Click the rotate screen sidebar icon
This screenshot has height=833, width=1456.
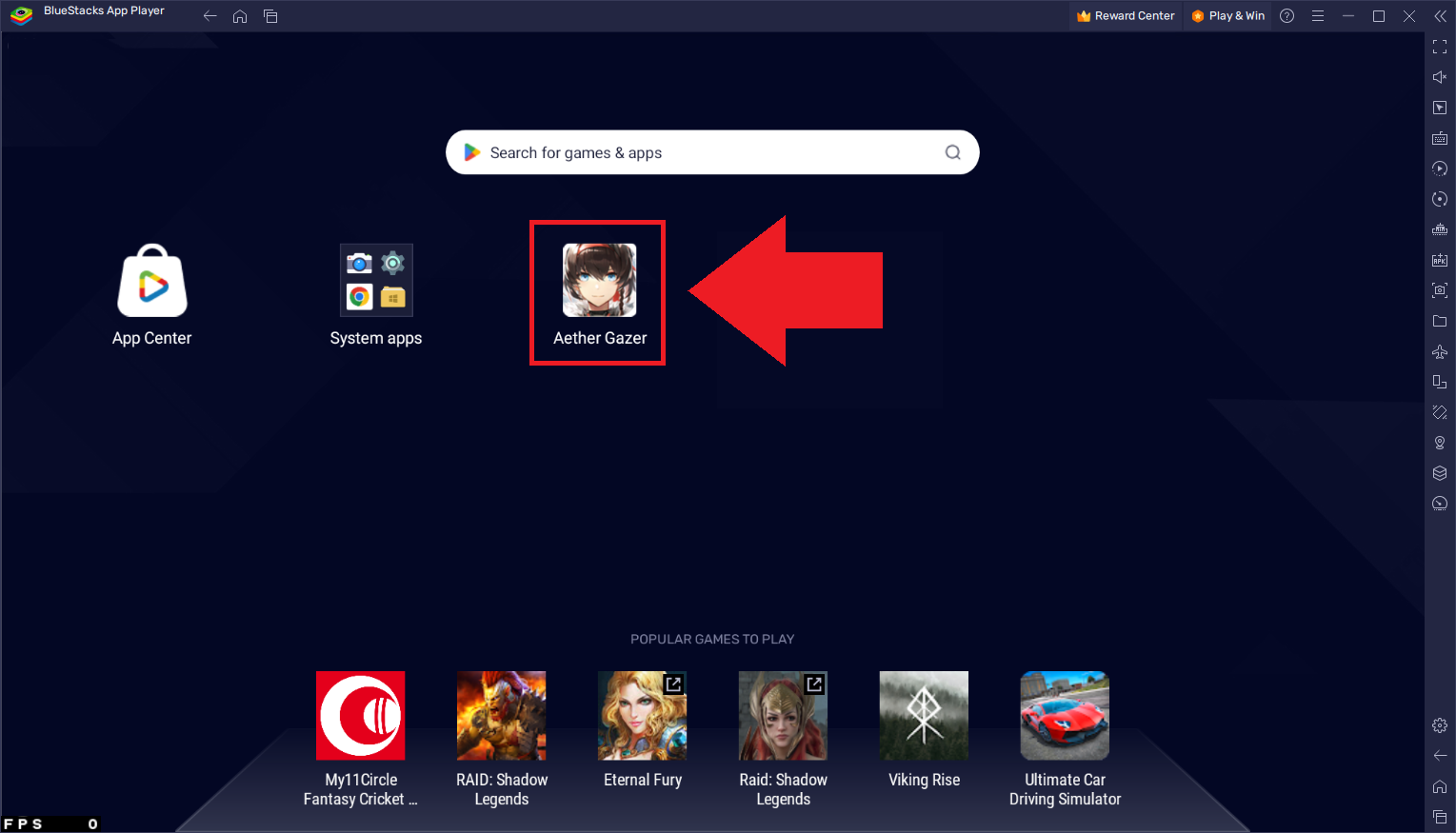pos(1440,382)
